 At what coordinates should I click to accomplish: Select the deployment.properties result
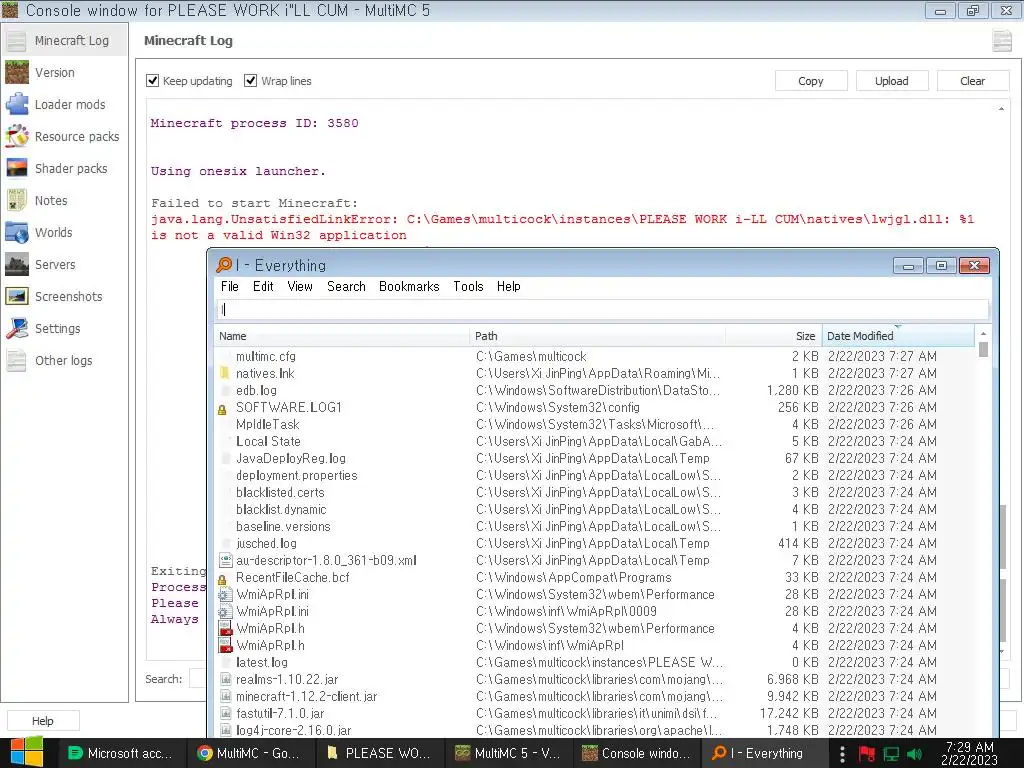pos(596,475)
